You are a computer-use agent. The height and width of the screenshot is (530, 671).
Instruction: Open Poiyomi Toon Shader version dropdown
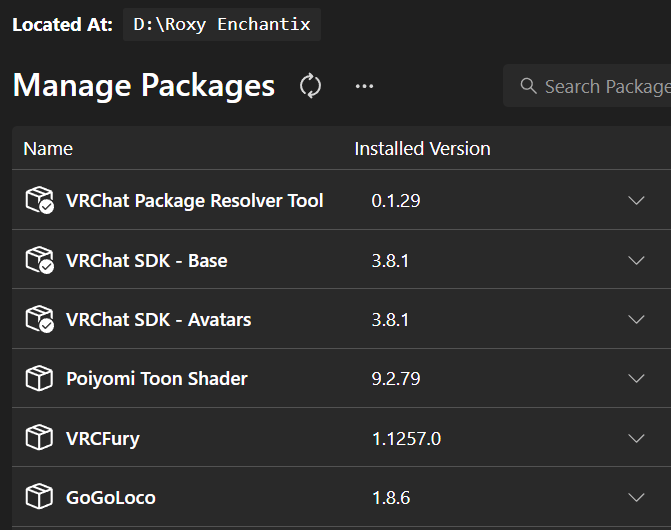pyautogui.click(x=636, y=379)
